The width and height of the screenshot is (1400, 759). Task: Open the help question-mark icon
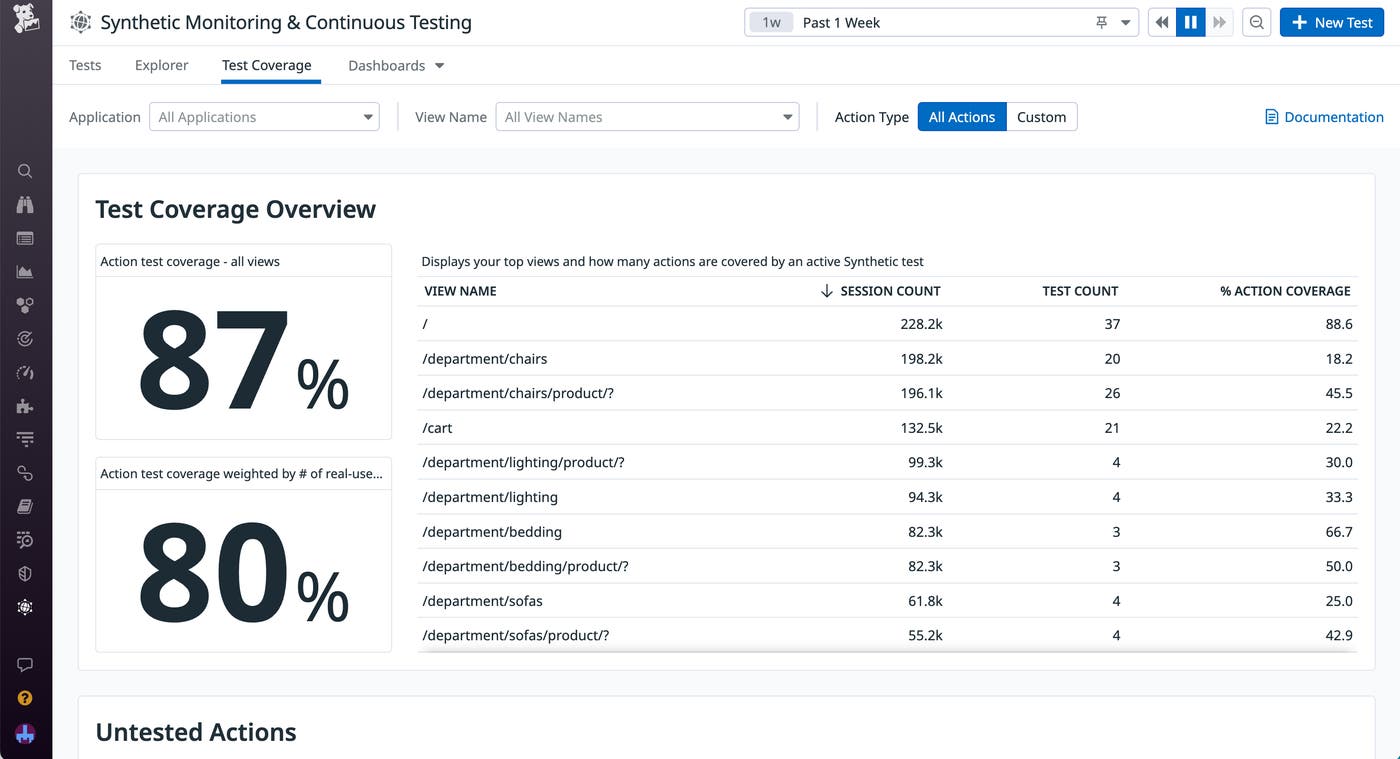[25, 698]
